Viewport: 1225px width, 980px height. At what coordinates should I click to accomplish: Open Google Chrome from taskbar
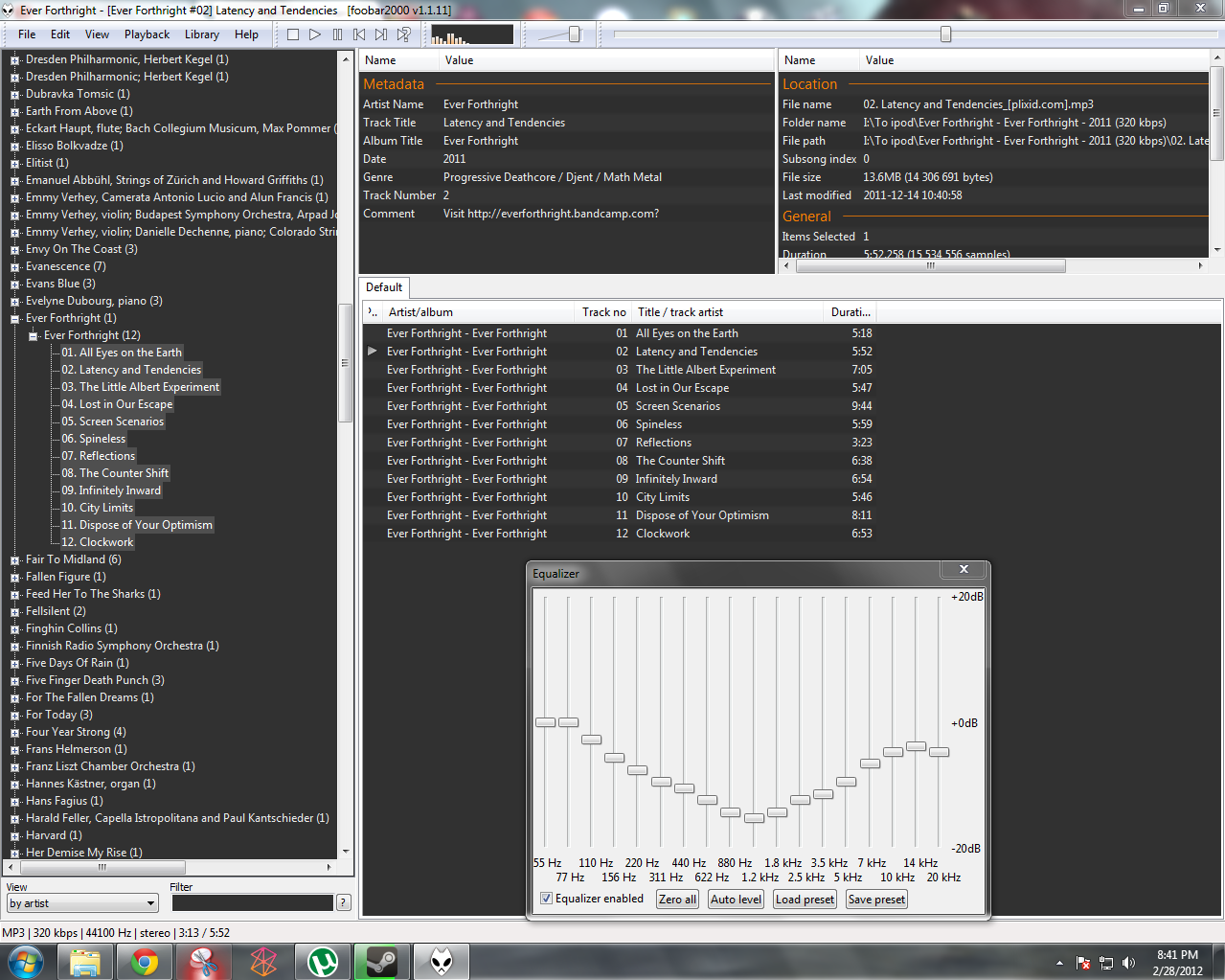145,962
